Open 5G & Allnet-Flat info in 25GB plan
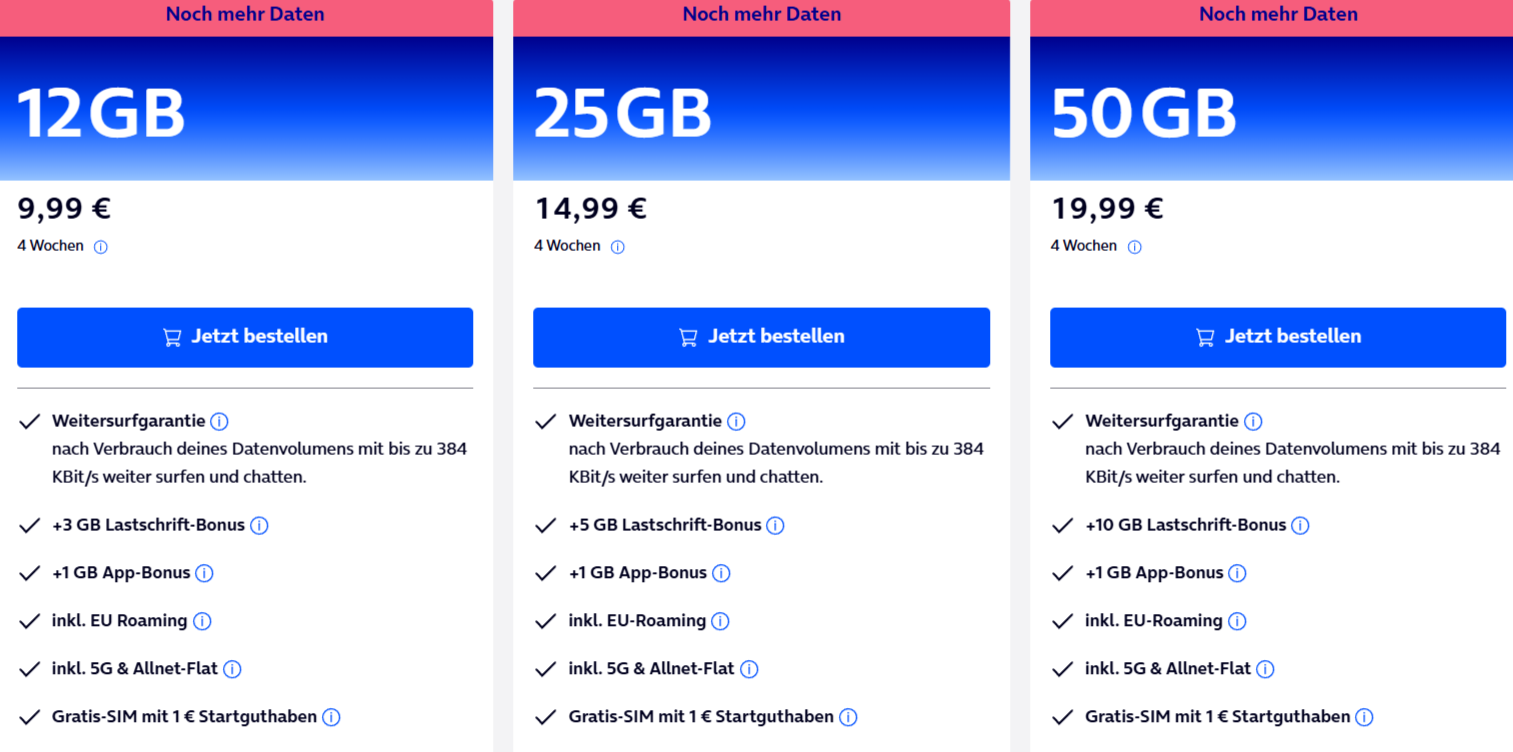The width and height of the screenshot is (1513, 752). click(x=749, y=670)
